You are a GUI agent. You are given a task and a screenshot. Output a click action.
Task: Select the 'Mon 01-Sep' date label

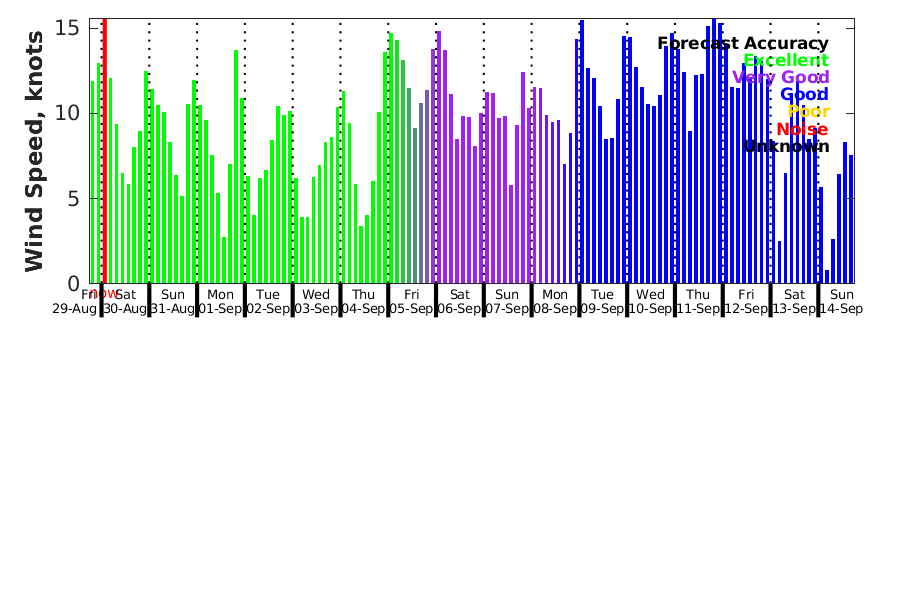click(x=220, y=301)
